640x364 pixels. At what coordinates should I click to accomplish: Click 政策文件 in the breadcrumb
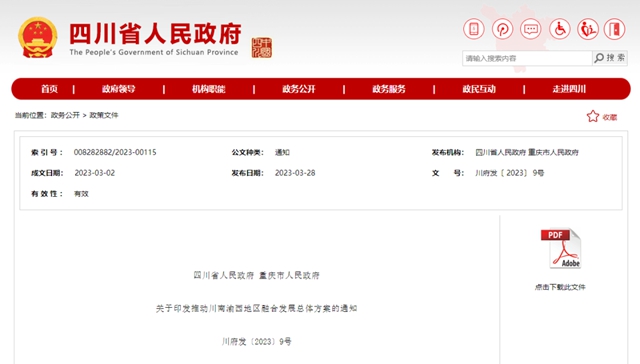click(x=104, y=115)
